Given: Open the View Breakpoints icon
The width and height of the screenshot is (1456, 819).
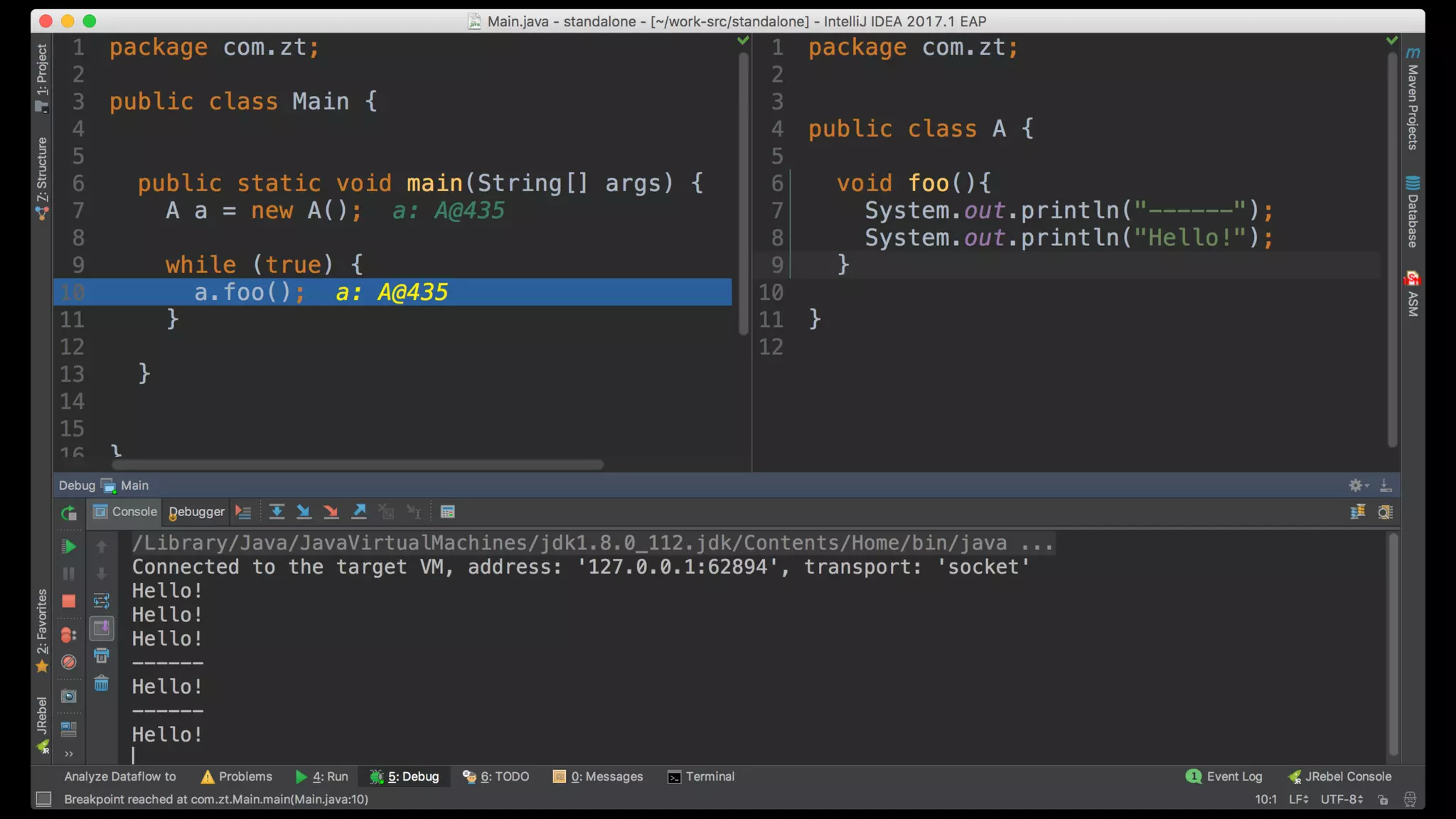Looking at the screenshot, I should (x=68, y=635).
